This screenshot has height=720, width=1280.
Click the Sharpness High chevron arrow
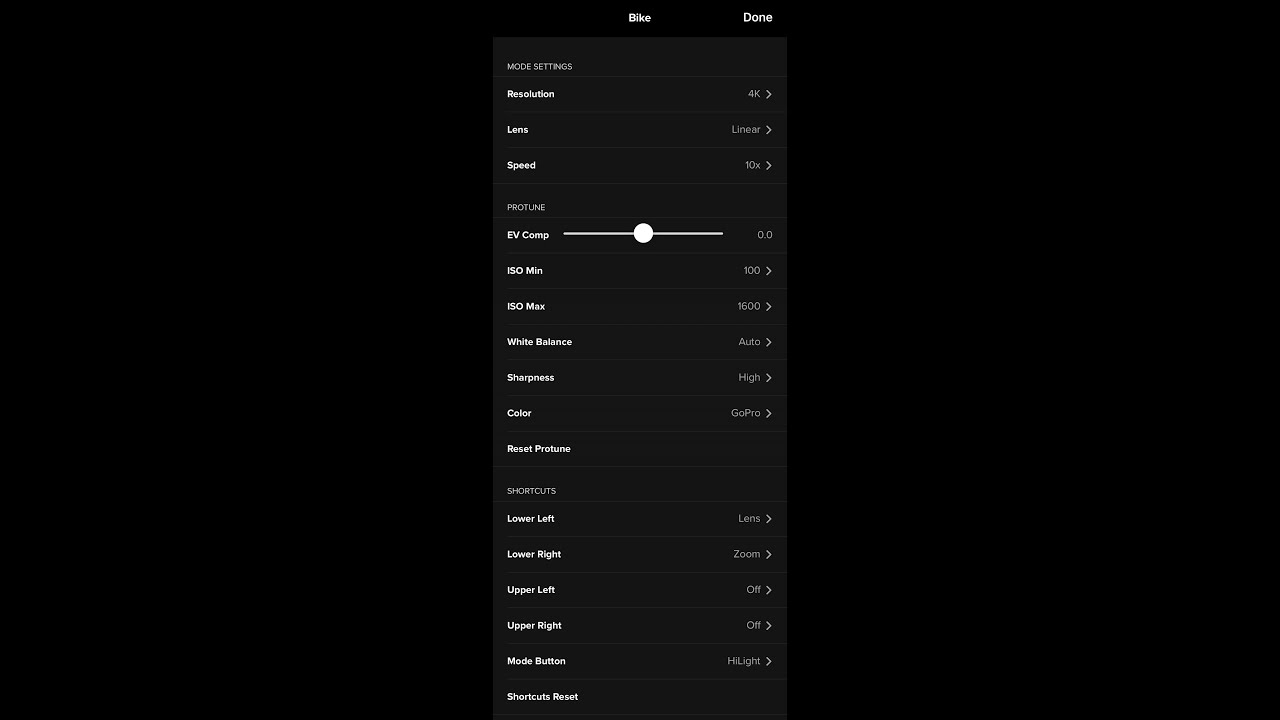coord(768,378)
